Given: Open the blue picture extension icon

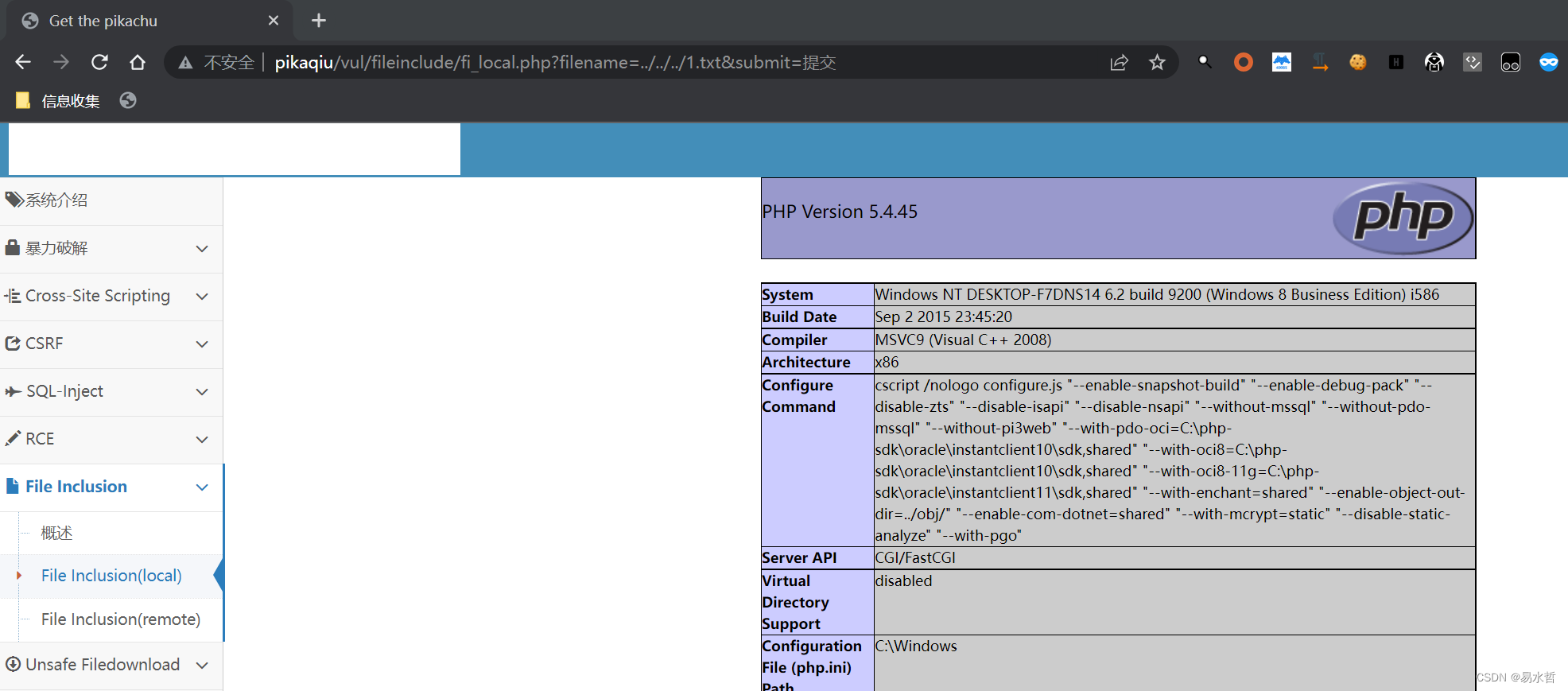Looking at the screenshot, I should pyautogui.click(x=1282, y=62).
